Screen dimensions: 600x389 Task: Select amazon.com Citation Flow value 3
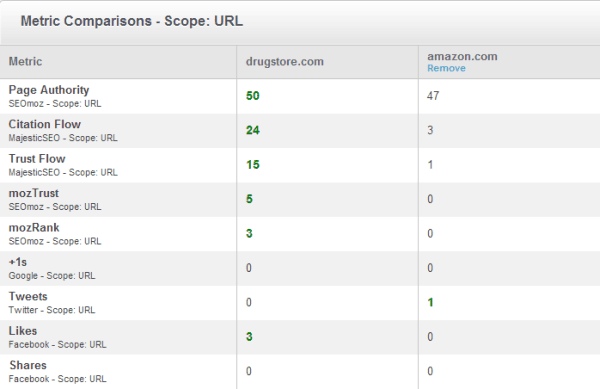pyautogui.click(x=430, y=130)
